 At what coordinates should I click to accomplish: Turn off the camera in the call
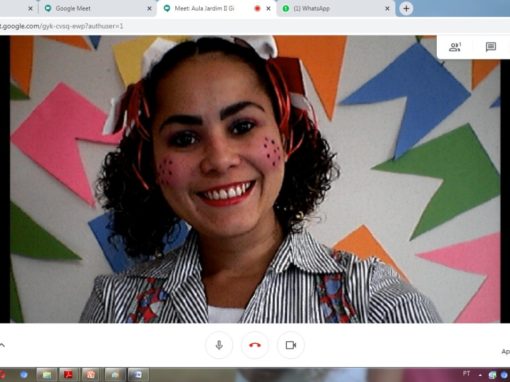click(x=291, y=345)
